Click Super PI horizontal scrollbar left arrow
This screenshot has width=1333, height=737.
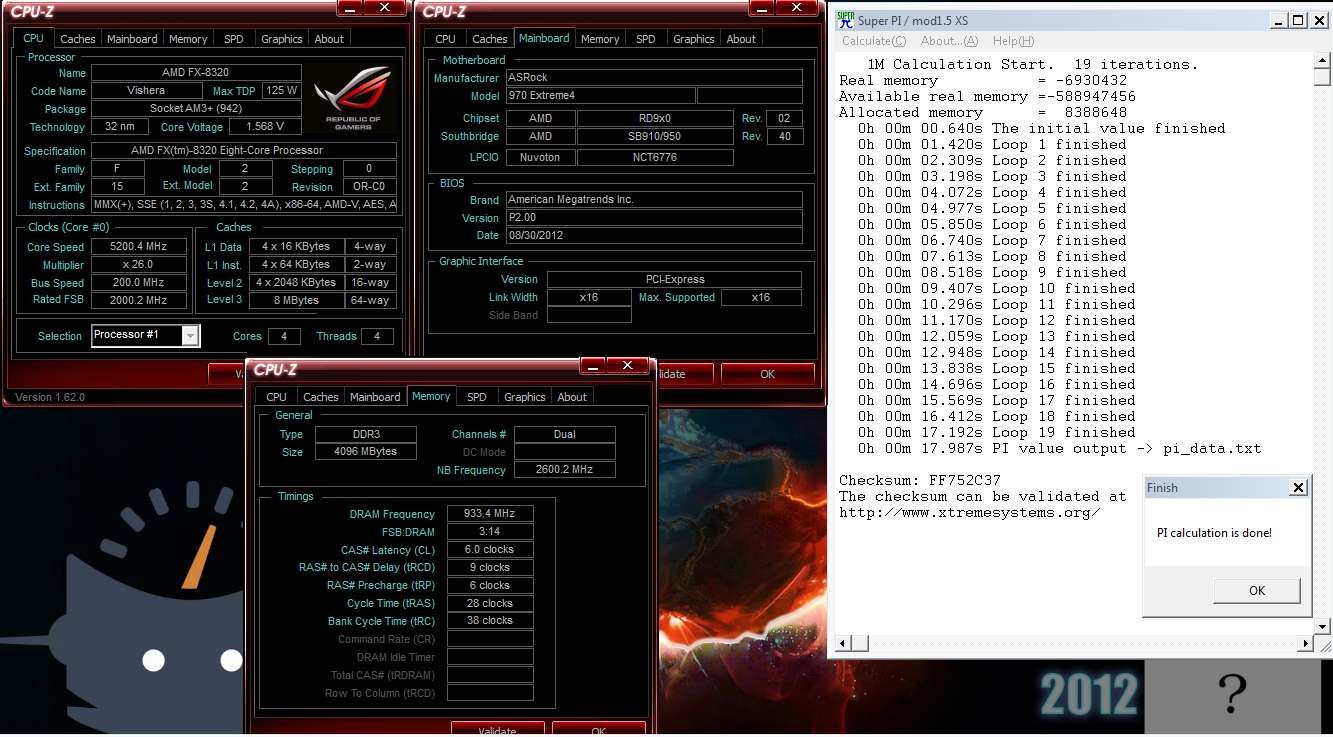coord(843,643)
